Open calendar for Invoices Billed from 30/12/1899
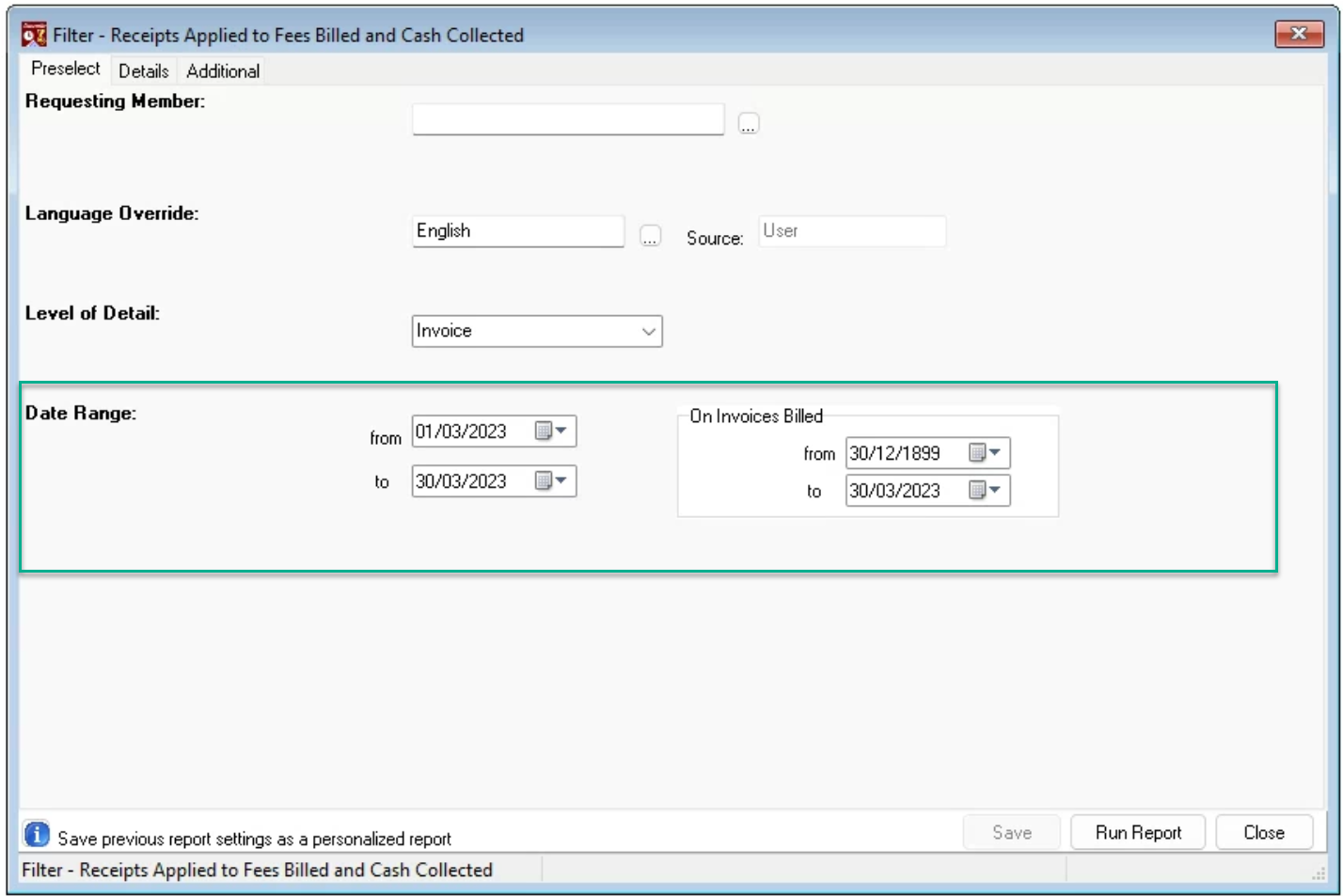 click(986, 452)
